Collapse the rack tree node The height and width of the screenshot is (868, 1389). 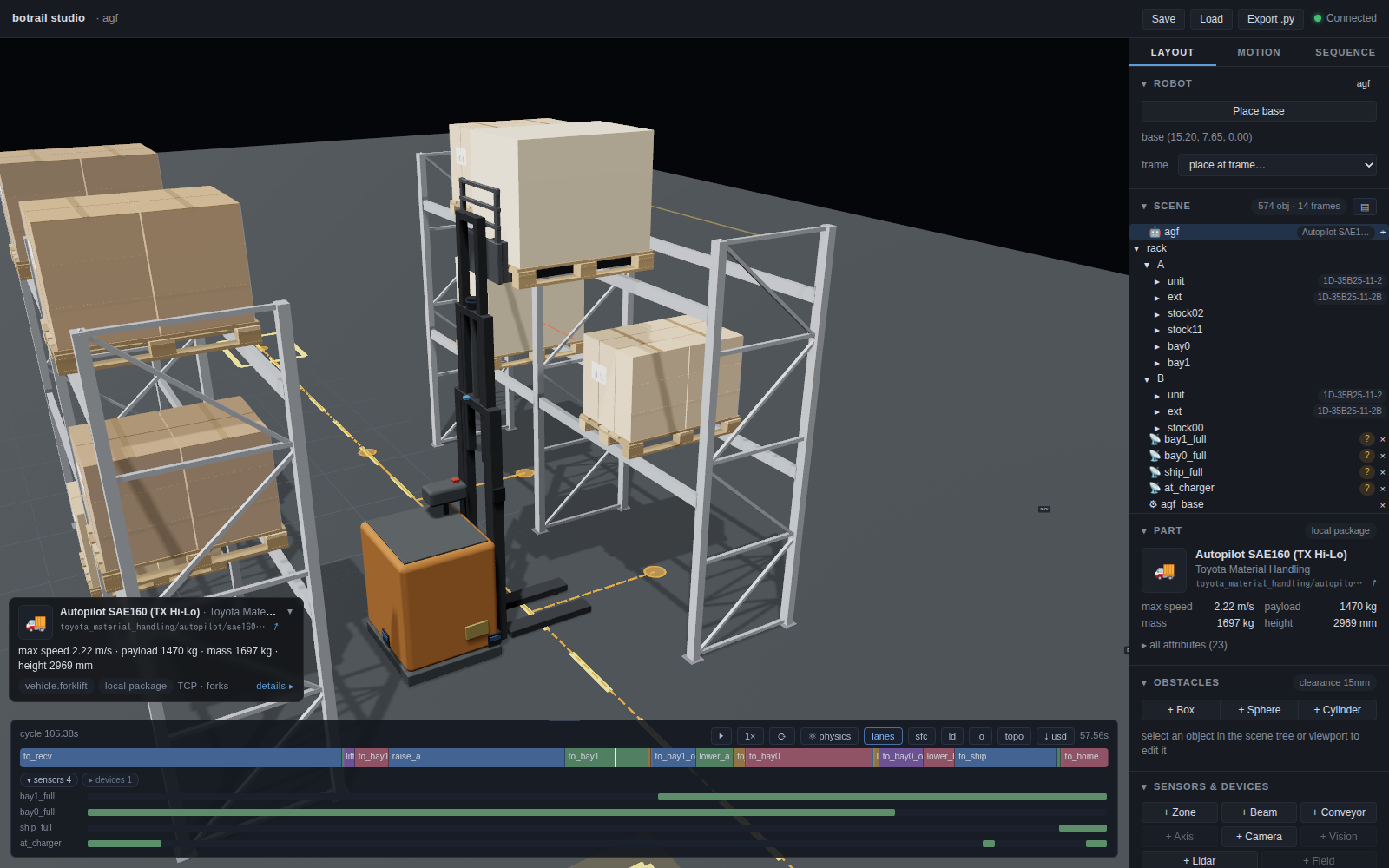pos(1136,249)
